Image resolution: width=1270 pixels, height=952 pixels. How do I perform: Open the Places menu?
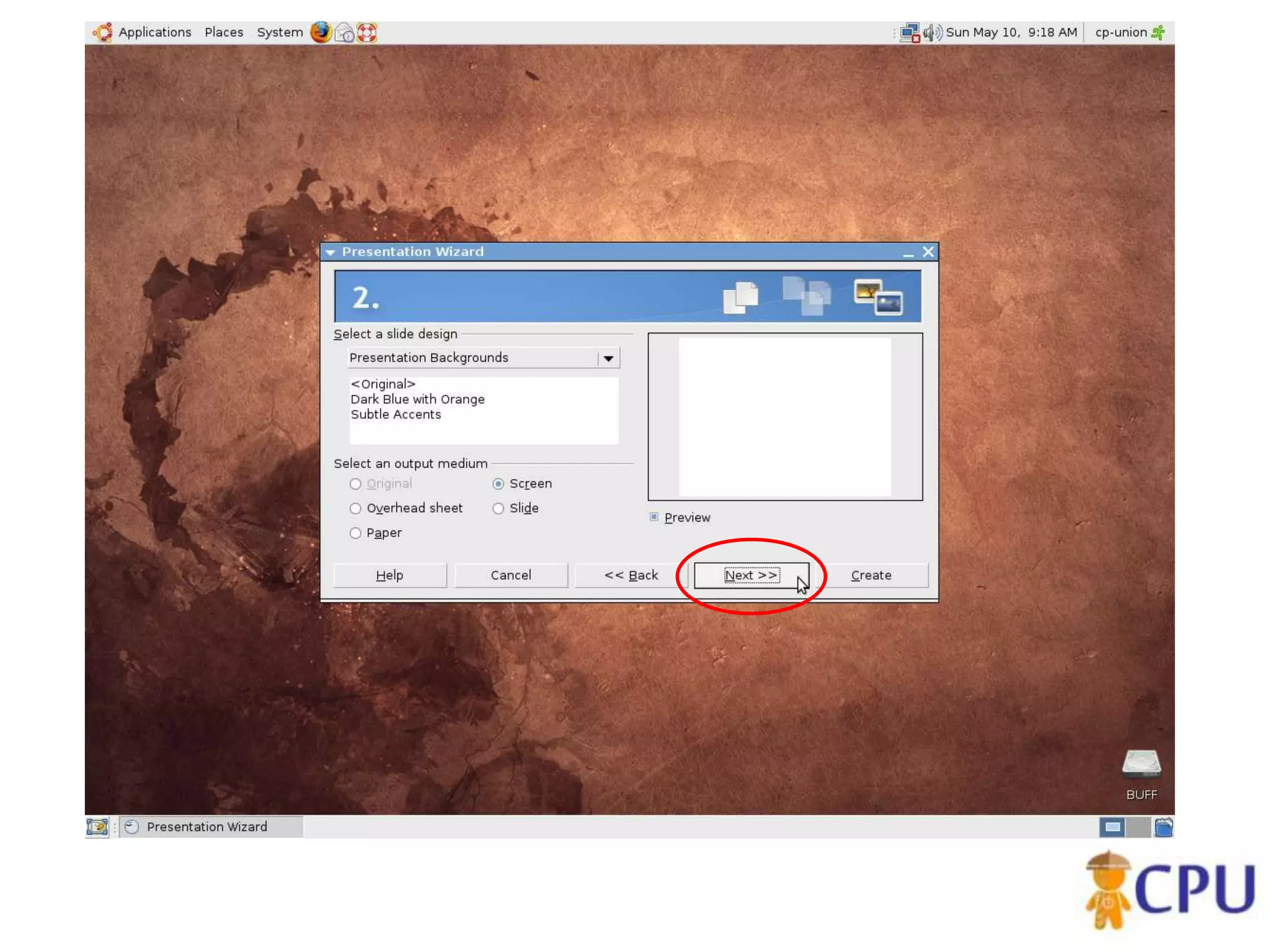coord(224,32)
